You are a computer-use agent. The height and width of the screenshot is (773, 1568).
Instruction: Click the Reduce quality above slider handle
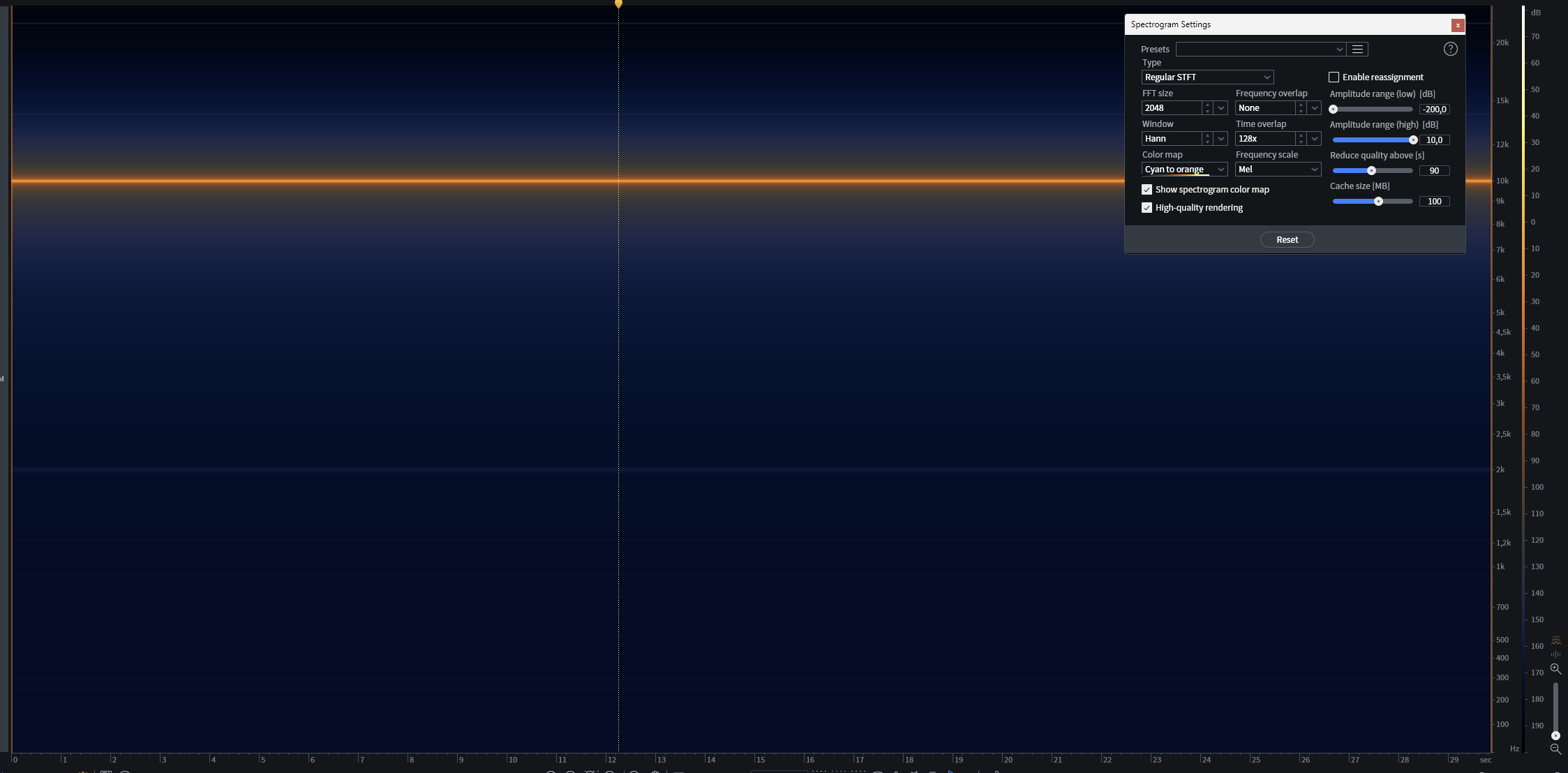point(1371,171)
